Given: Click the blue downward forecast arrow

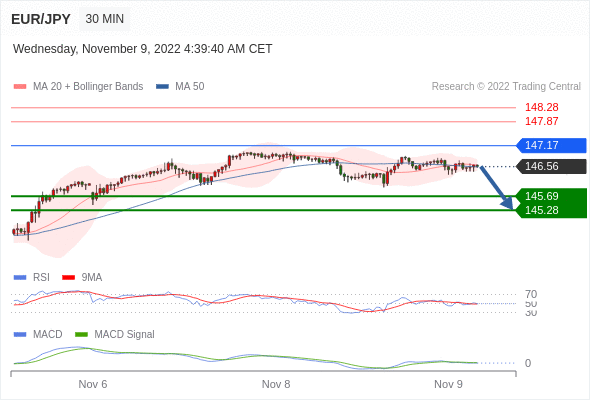Looking at the screenshot, I should pos(497,188).
